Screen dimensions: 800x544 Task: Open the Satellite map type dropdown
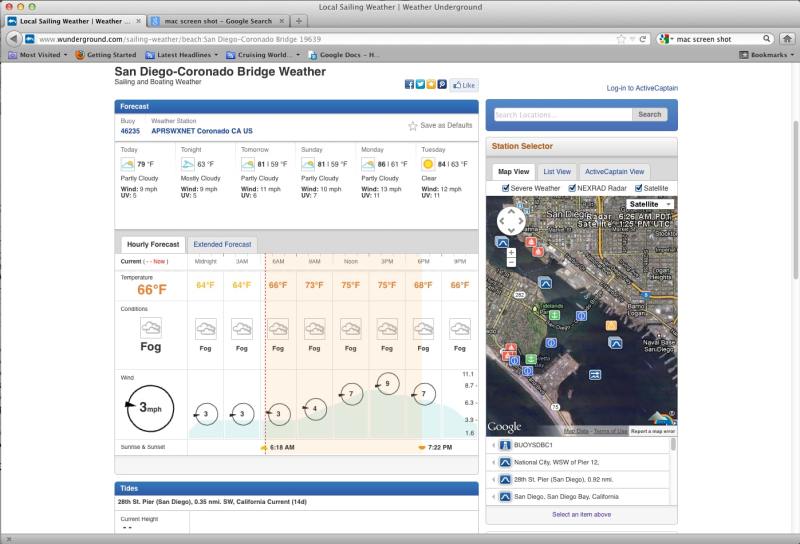(x=650, y=204)
